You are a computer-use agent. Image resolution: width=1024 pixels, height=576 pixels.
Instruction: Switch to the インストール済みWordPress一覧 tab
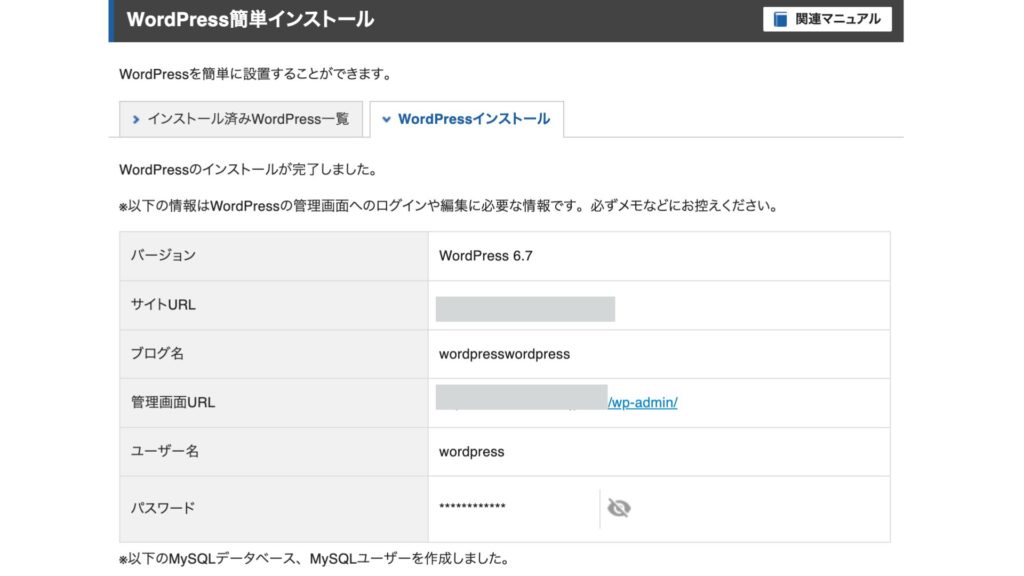(240, 119)
